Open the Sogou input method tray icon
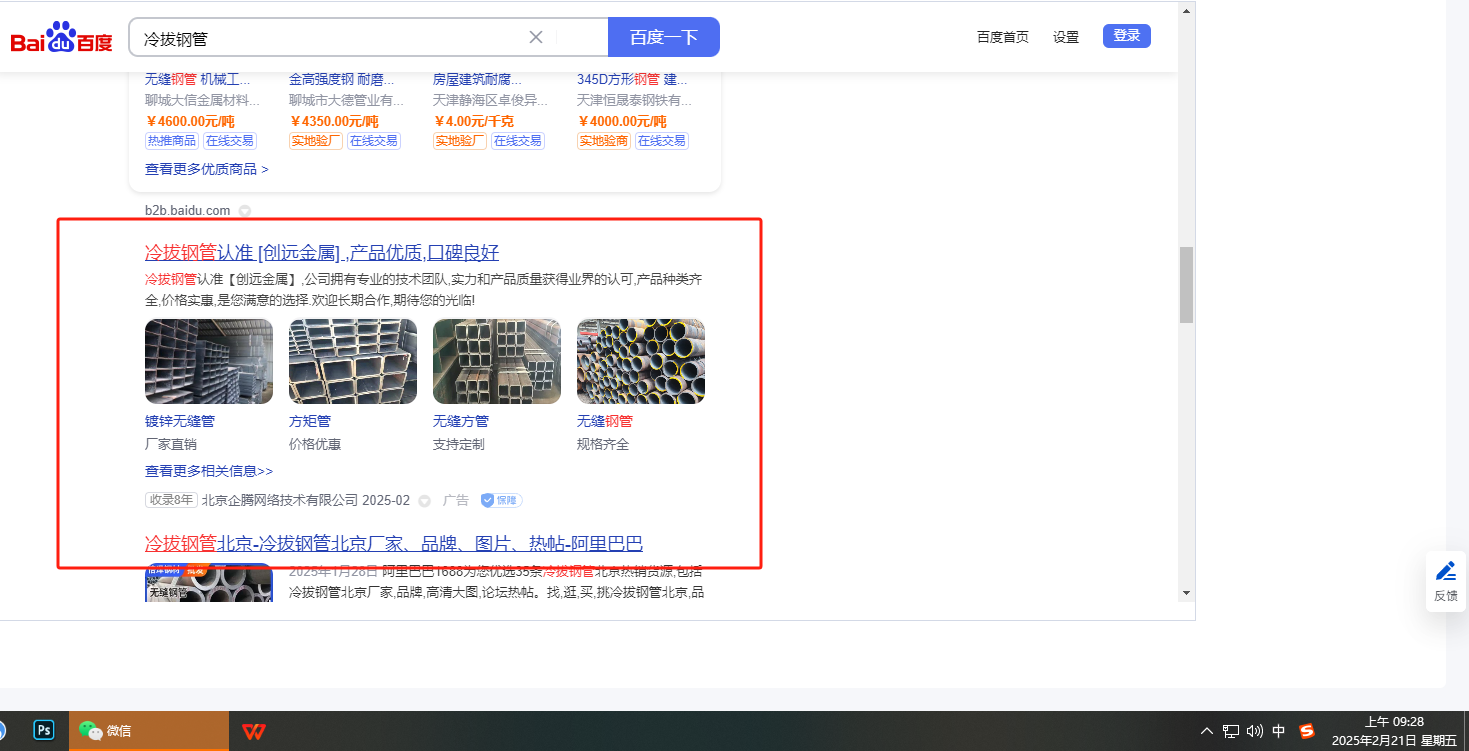Viewport: 1469px width, 751px height. pos(1306,731)
